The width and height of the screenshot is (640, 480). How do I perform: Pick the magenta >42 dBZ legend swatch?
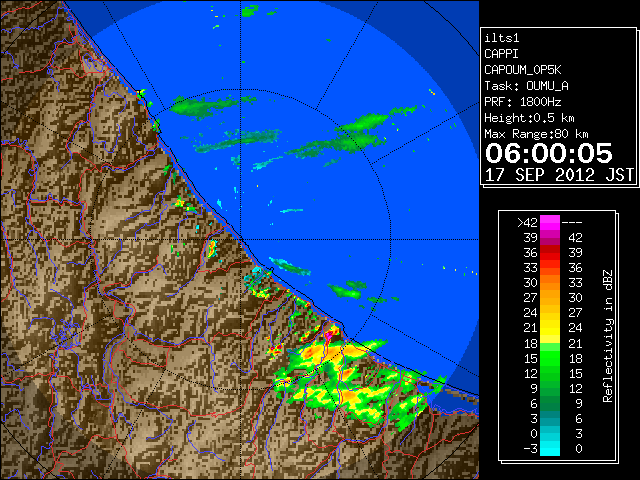550,223
